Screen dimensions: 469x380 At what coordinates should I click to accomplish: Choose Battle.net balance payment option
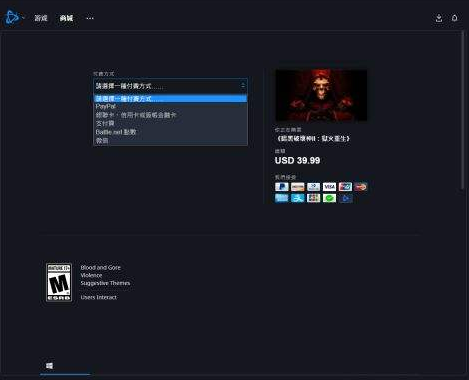tap(170, 132)
